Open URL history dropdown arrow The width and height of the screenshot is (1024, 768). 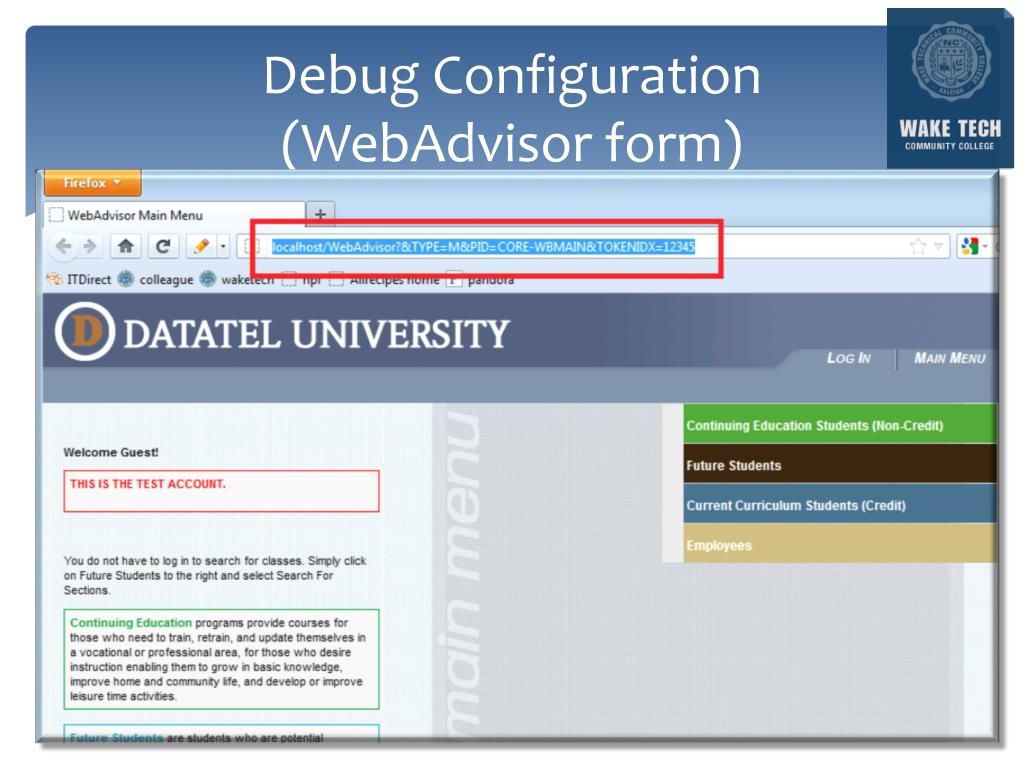point(938,246)
